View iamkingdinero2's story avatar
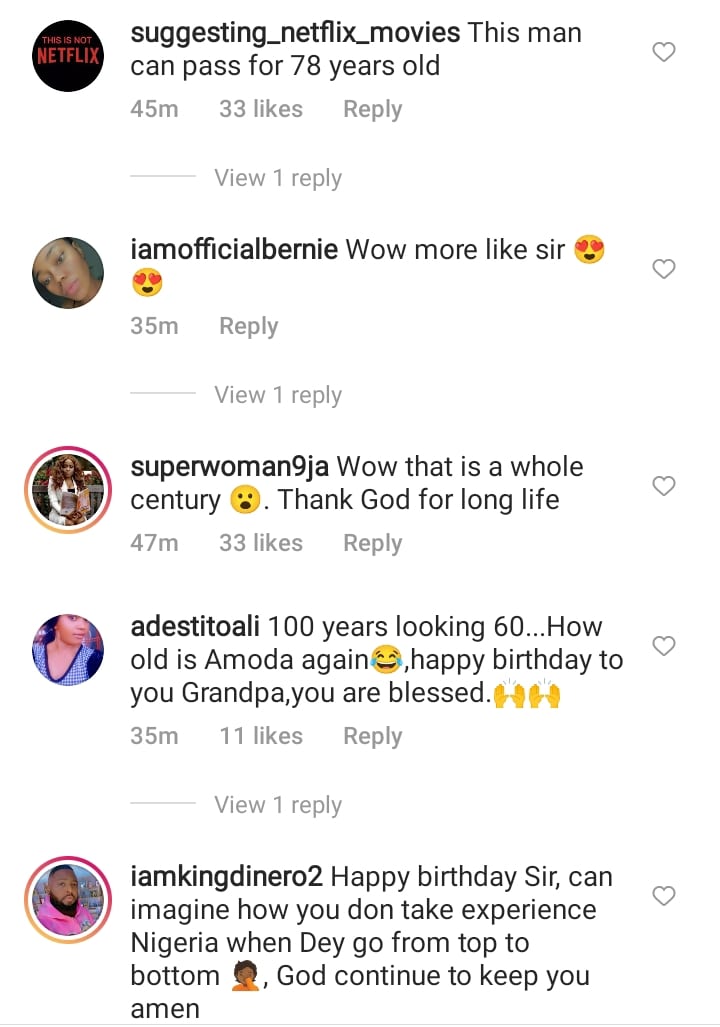Screen dimensions: 720x1027 (68, 899)
